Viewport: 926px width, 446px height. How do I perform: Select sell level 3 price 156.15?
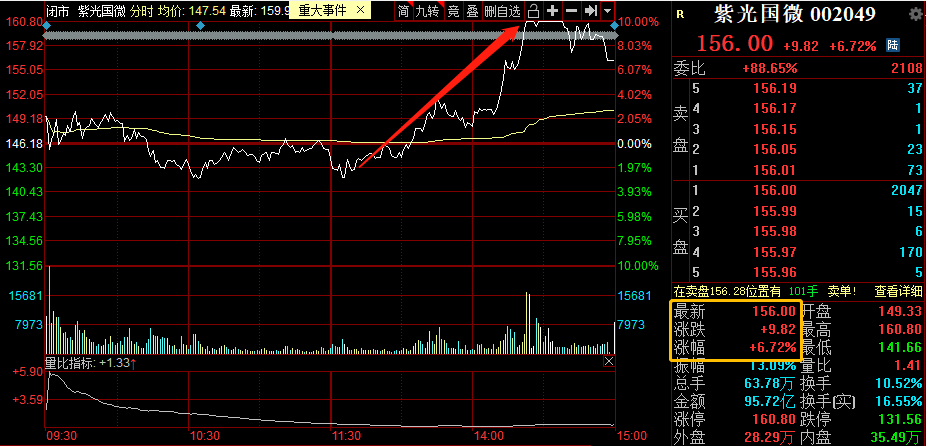coord(775,129)
